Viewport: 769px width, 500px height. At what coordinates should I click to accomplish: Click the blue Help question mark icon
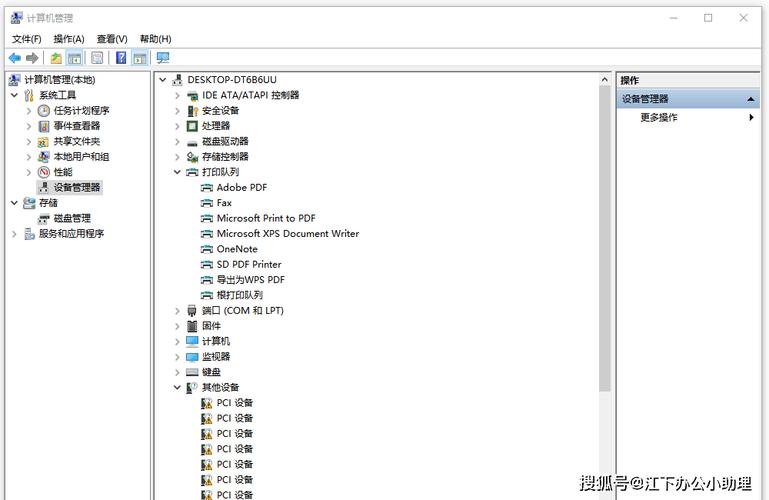tap(121, 58)
